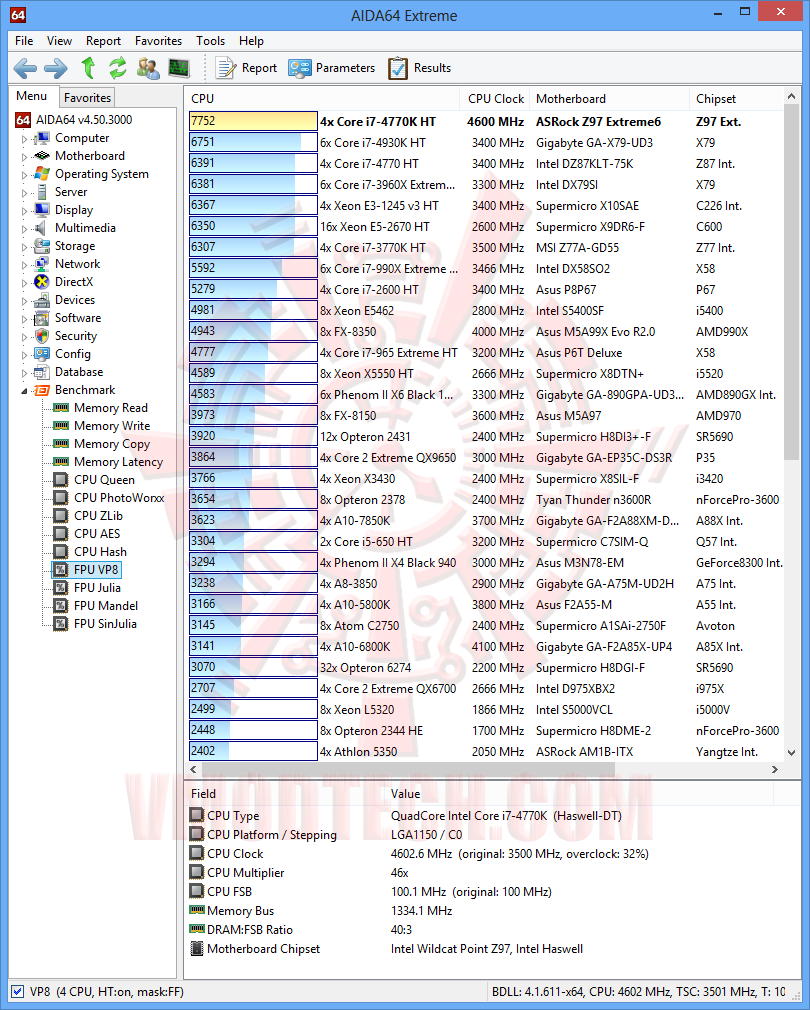Open CPU Hash benchmark
810x1010 pixels.
tap(100, 552)
